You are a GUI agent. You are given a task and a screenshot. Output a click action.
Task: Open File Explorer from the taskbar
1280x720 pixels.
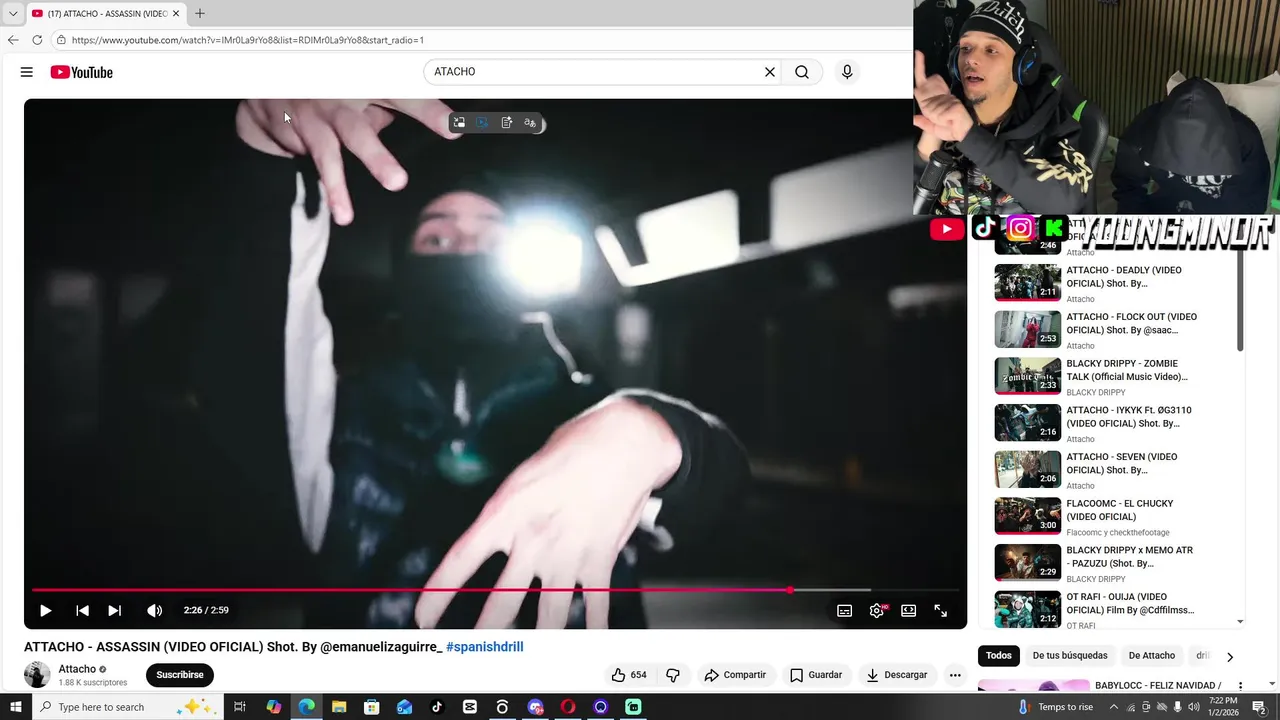click(339, 707)
